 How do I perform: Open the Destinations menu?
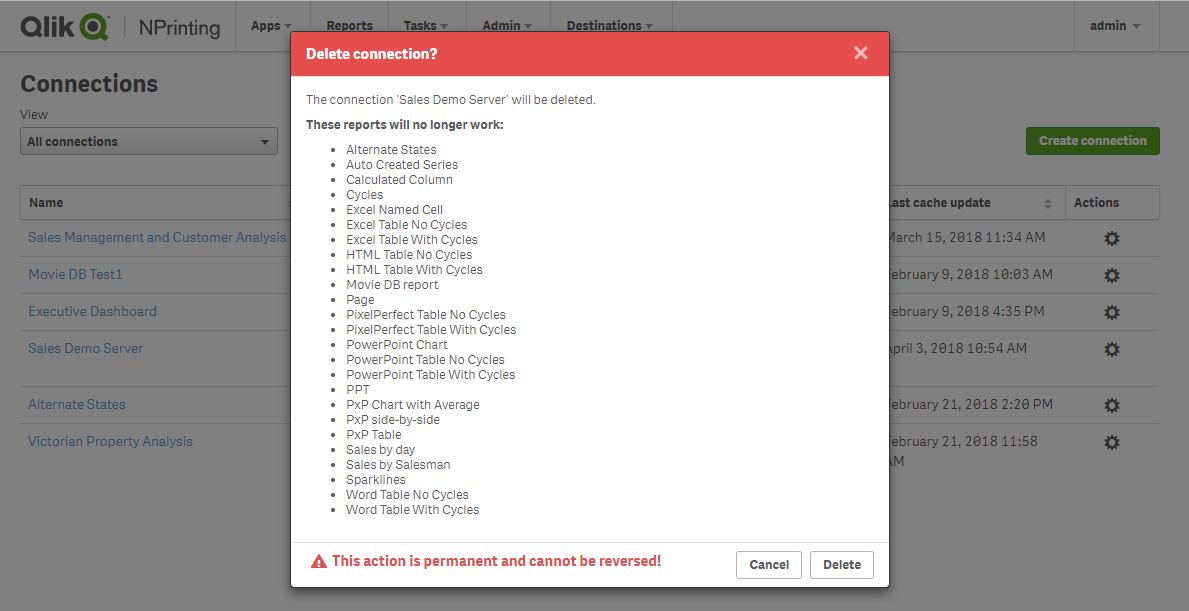click(x=610, y=26)
